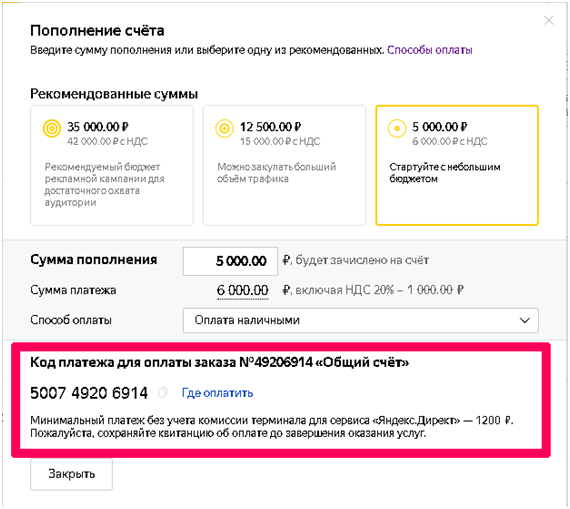Click the Стартуйте с небольшим бюджетом description

pyautogui.click(x=445, y=173)
